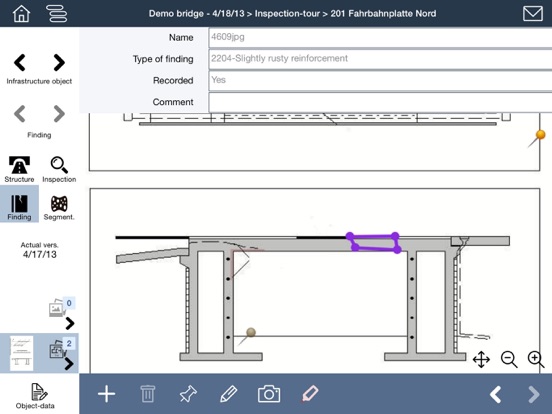Expand the drawings list with 2 badge

pyautogui.click(x=69, y=364)
